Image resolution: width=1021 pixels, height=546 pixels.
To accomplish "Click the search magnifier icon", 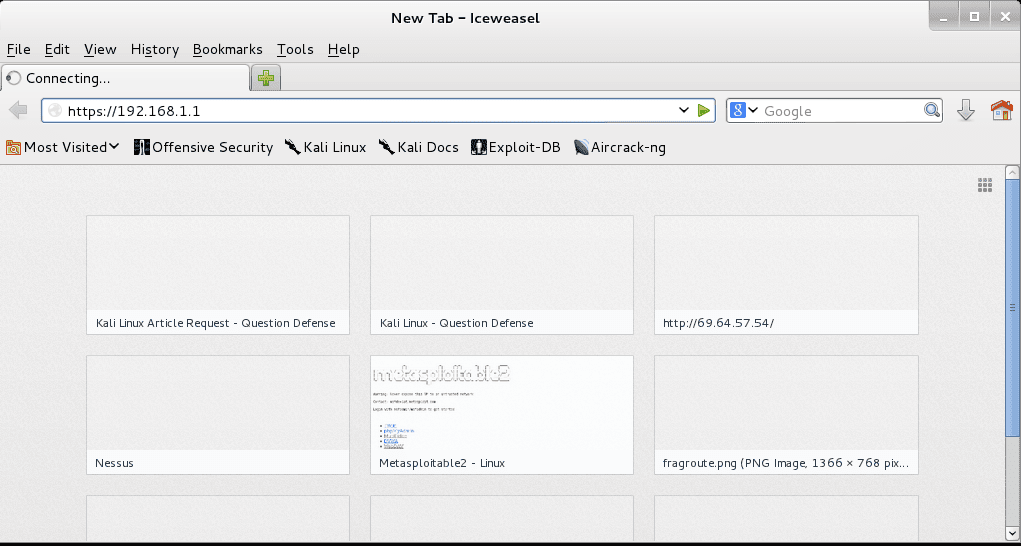I will coord(932,111).
